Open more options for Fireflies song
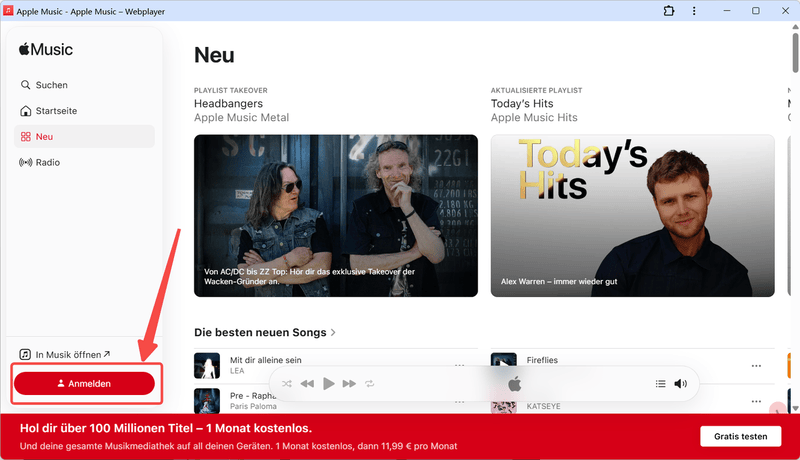This screenshot has height=460, width=800. pyautogui.click(x=756, y=366)
